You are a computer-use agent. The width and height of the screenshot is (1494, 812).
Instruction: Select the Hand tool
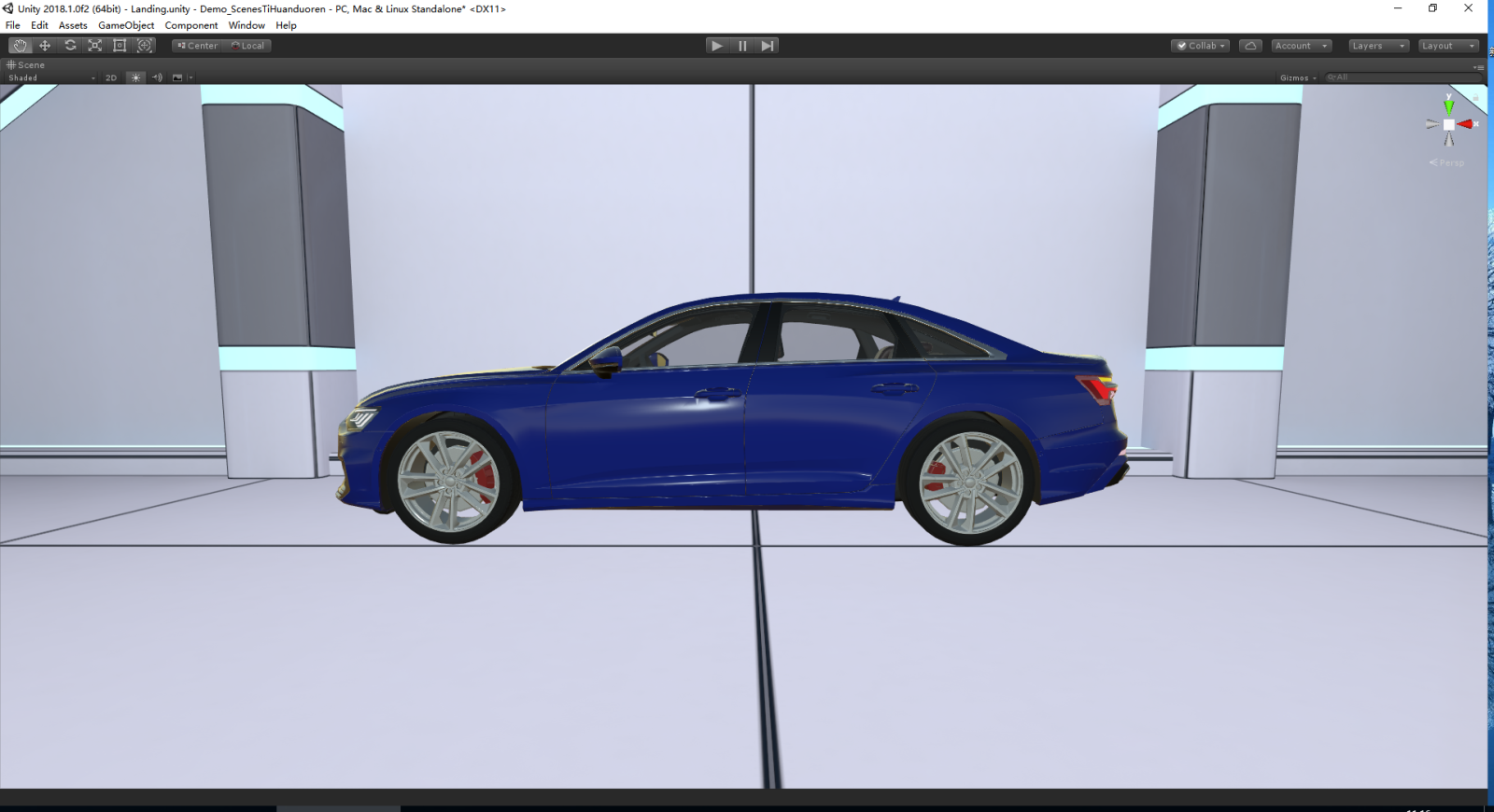click(20, 46)
